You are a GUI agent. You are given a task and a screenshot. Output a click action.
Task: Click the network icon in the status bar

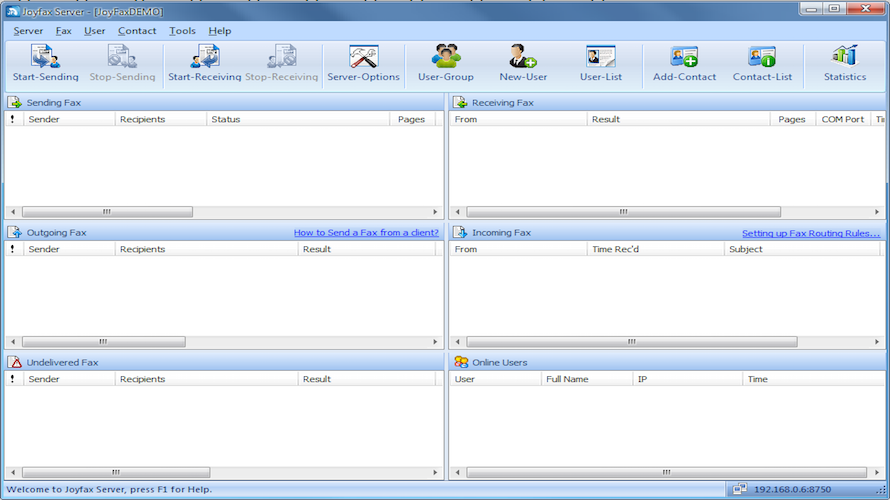pyautogui.click(x=740, y=489)
